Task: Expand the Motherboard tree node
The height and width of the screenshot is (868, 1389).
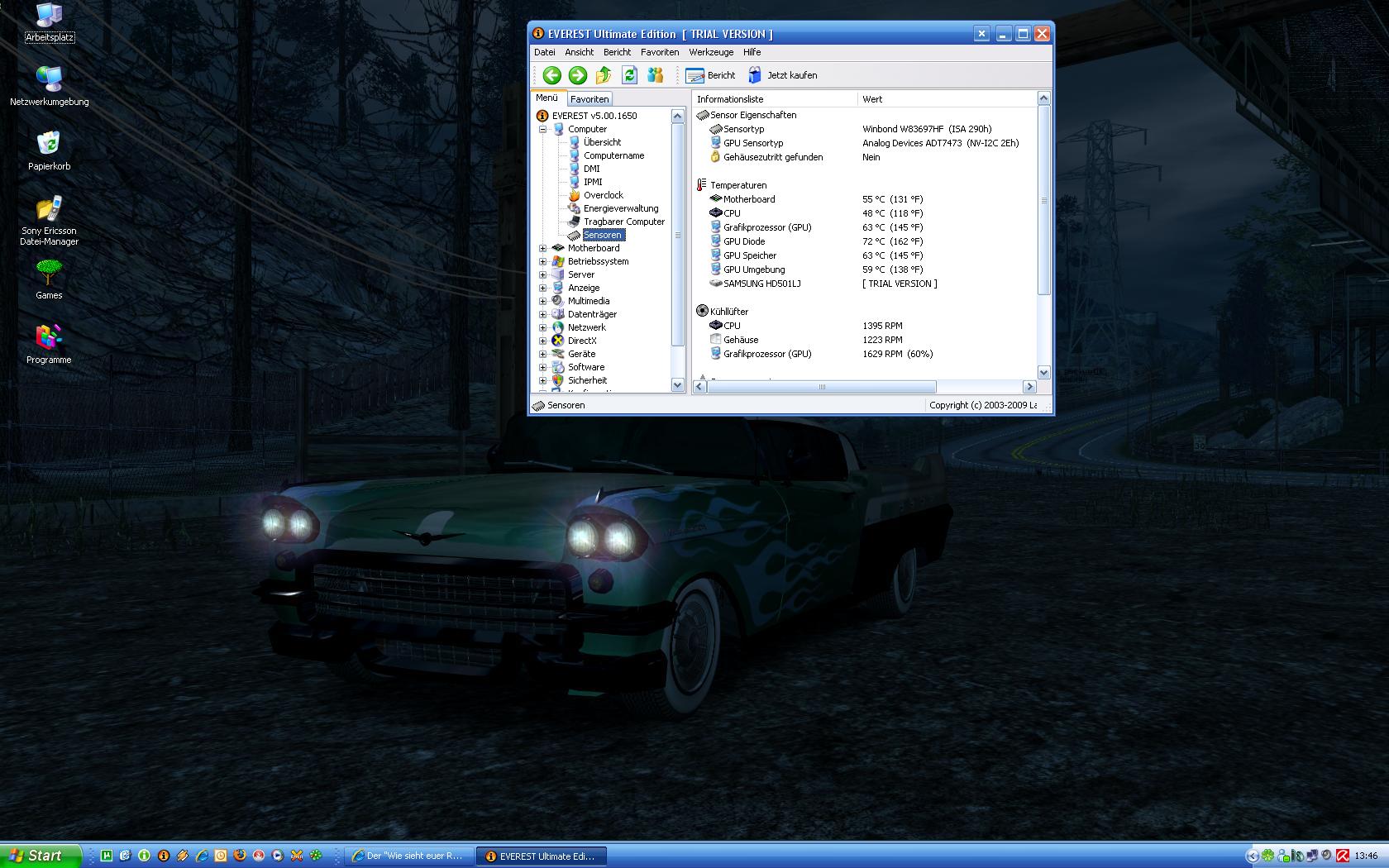Action: coord(543,248)
